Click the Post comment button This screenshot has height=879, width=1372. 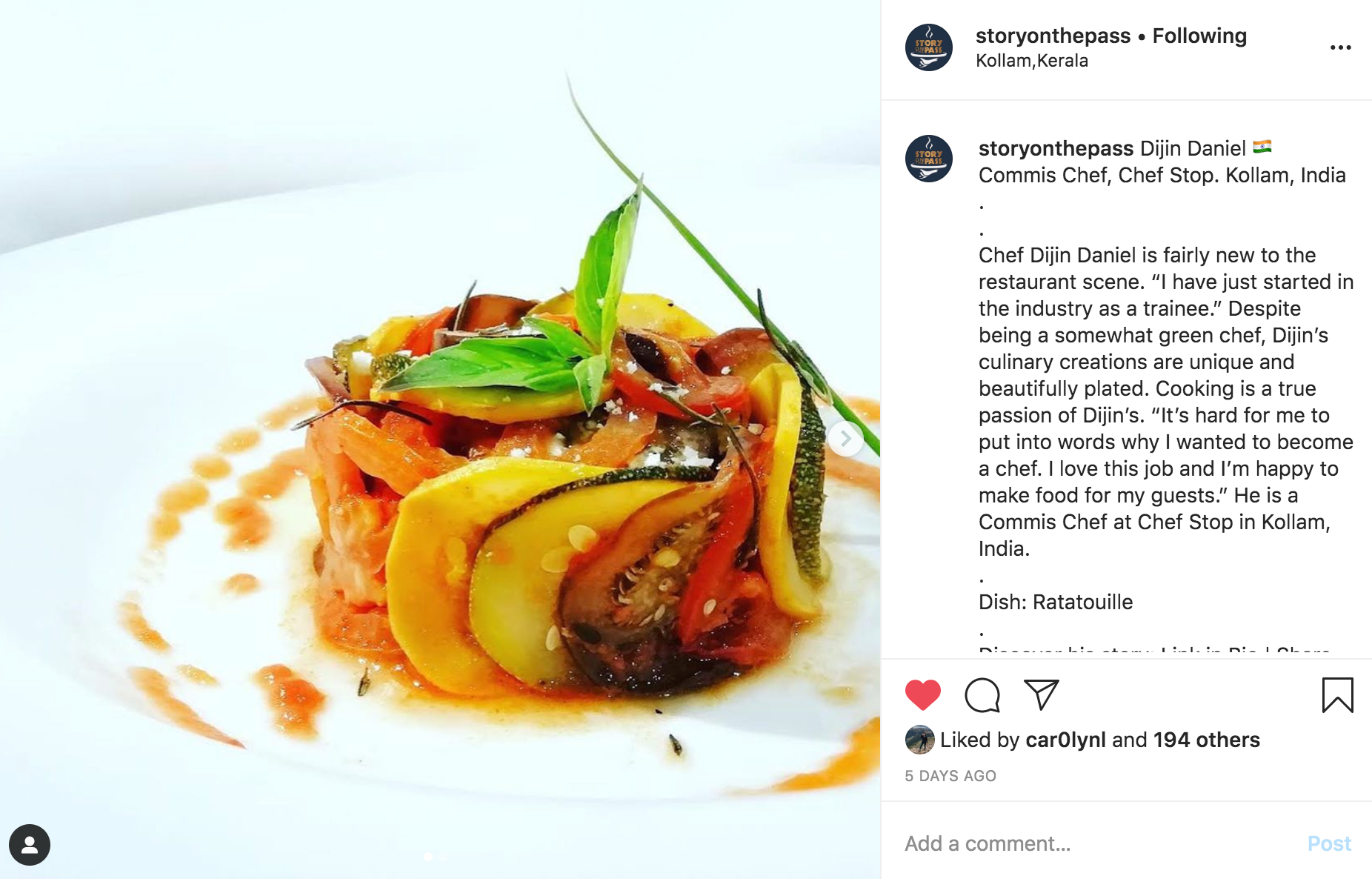[1329, 843]
